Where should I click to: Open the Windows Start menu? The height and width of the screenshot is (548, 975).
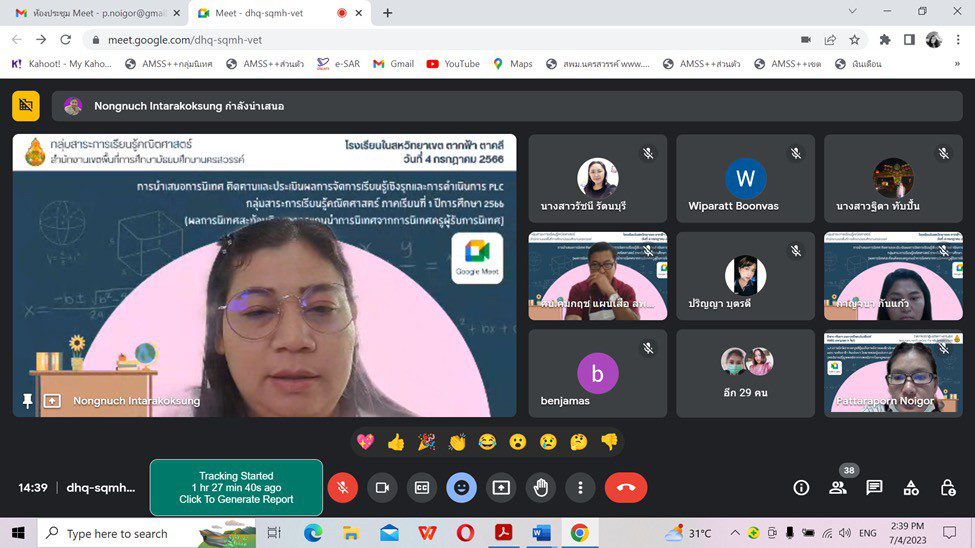(18, 533)
